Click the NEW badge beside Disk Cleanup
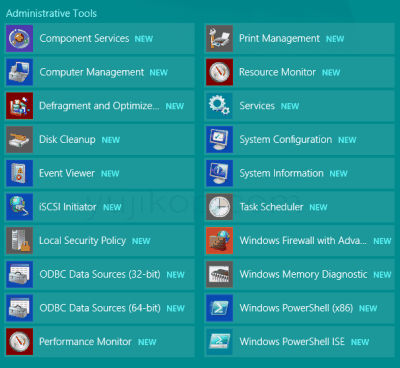 click(x=111, y=140)
